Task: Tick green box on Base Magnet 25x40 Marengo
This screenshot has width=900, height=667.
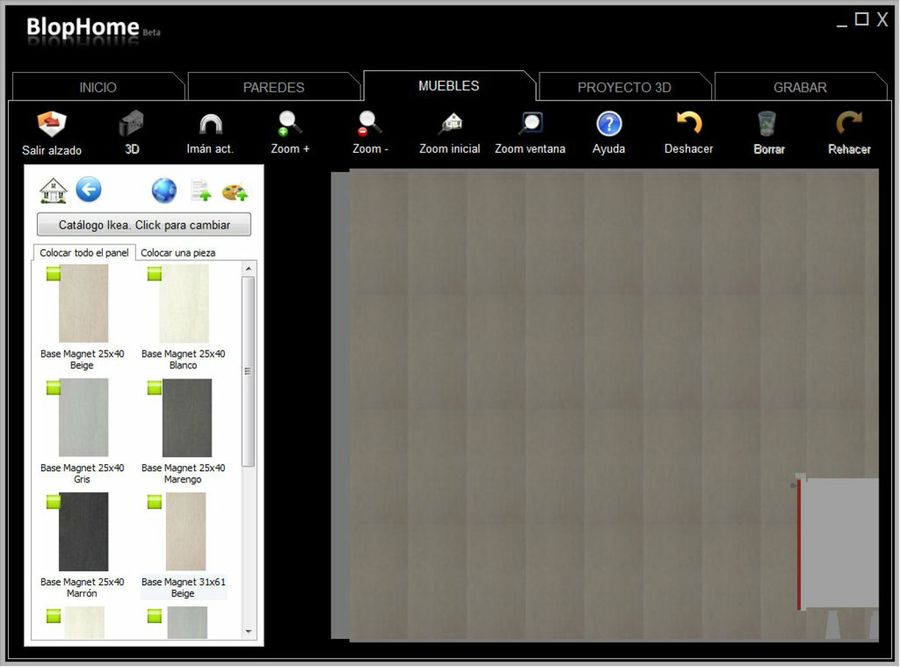Action: click(155, 387)
